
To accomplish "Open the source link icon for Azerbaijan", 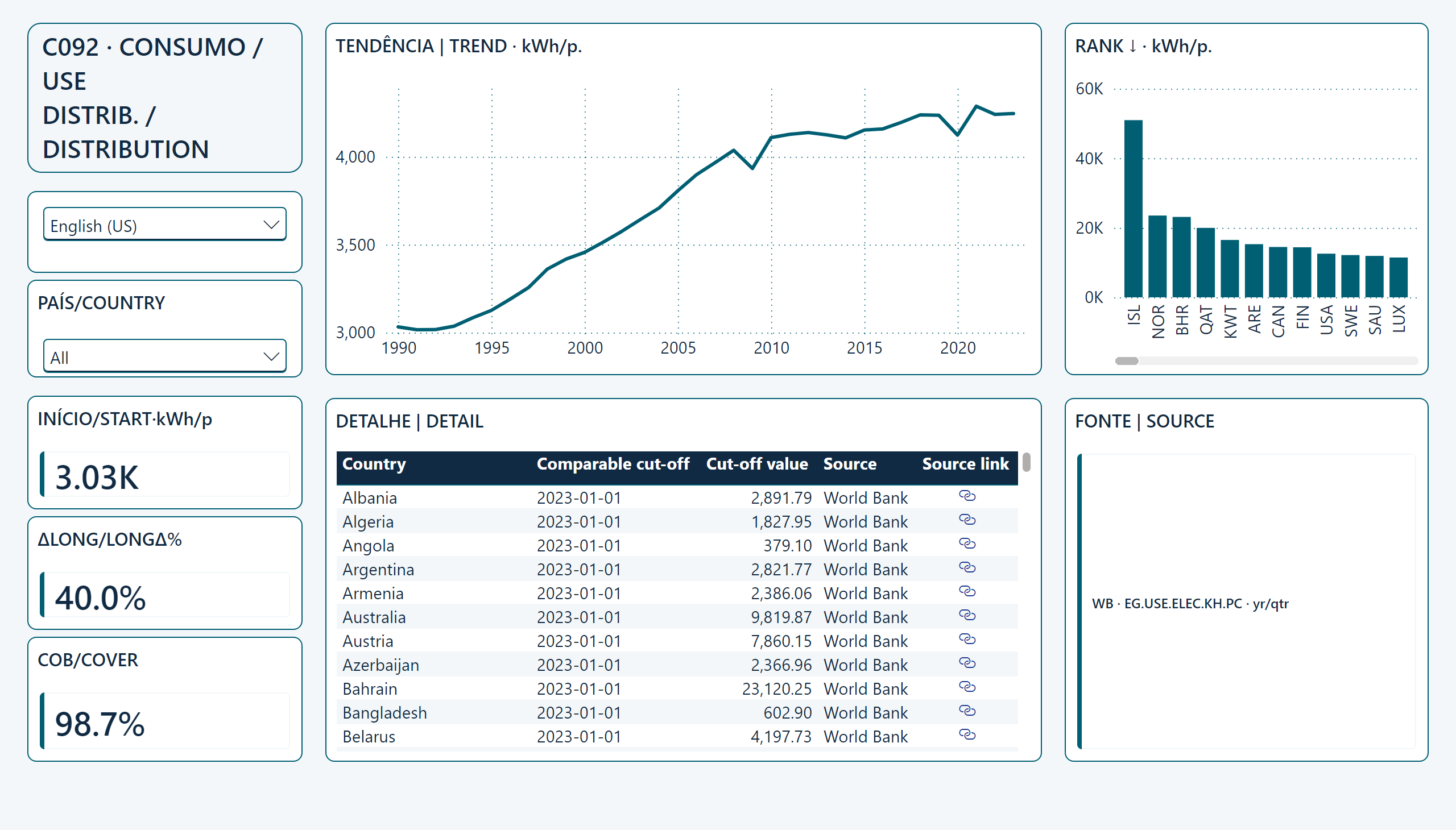I will click(967, 663).
